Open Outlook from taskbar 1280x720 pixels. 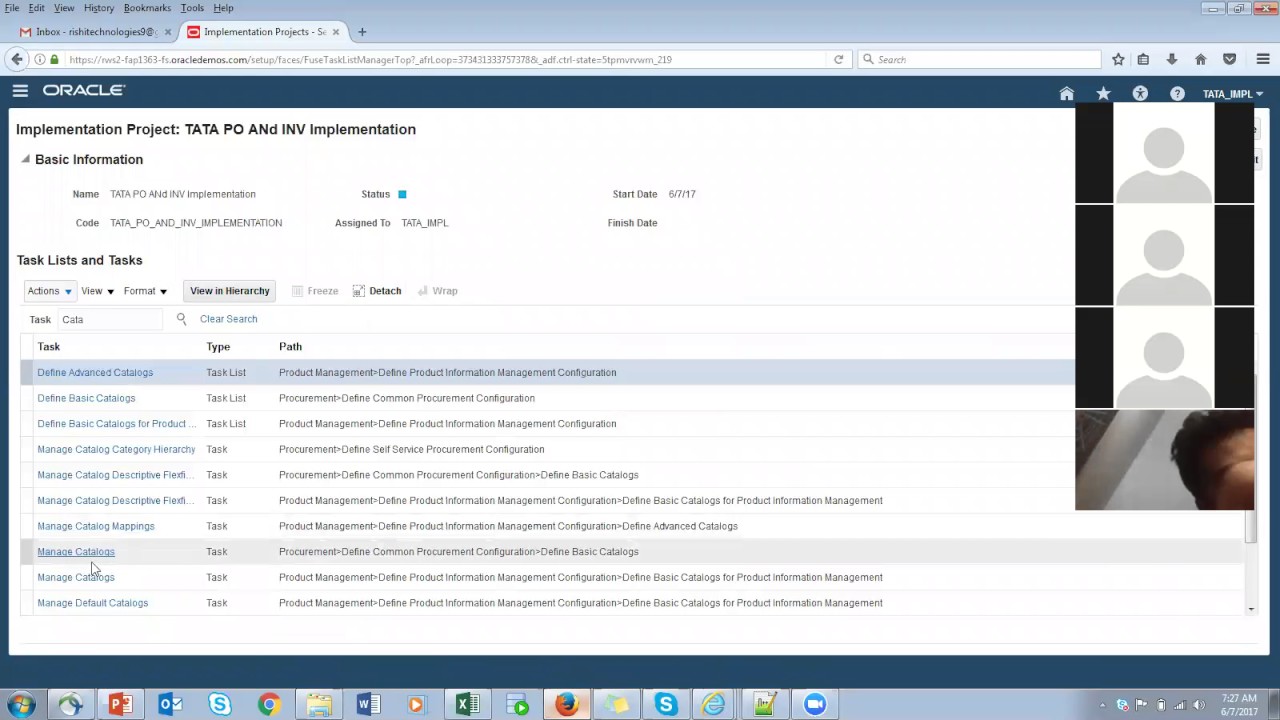[170, 705]
